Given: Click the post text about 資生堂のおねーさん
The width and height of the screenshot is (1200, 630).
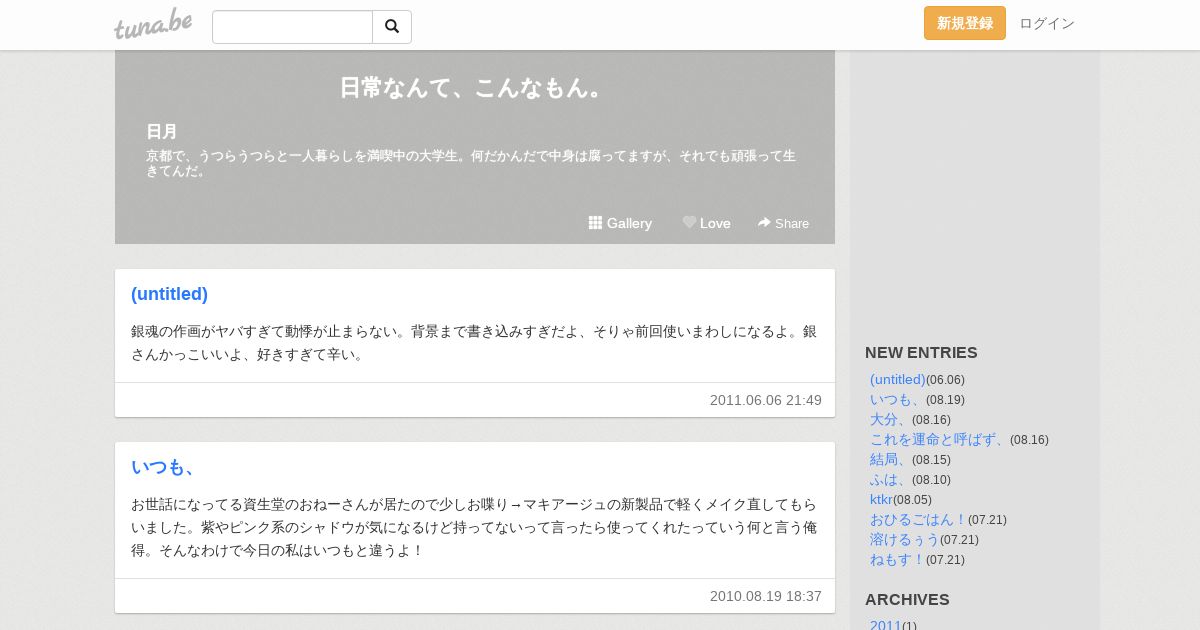Looking at the screenshot, I should (474, 527).
